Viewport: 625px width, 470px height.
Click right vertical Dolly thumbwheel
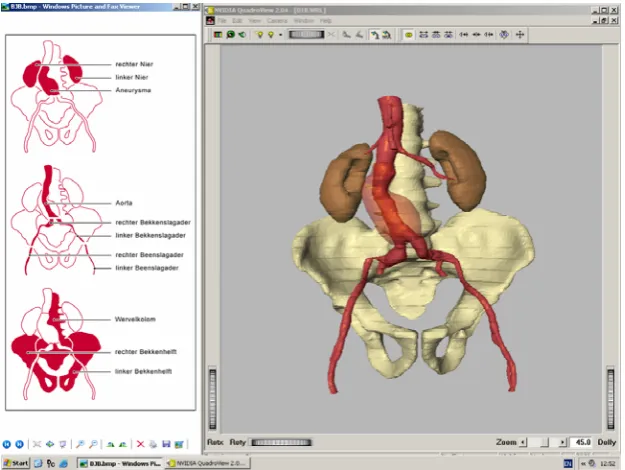pyautogui.click(x=611, y=399)
